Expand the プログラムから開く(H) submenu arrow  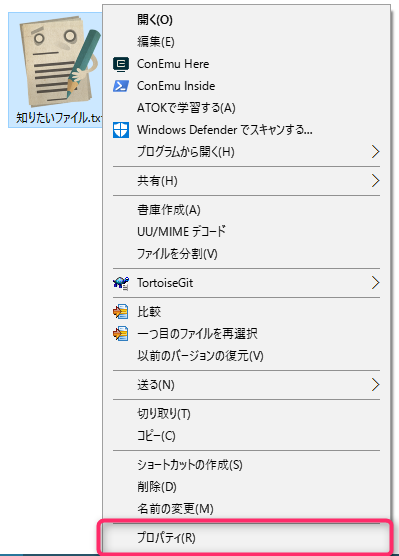(x=375, y=152)
